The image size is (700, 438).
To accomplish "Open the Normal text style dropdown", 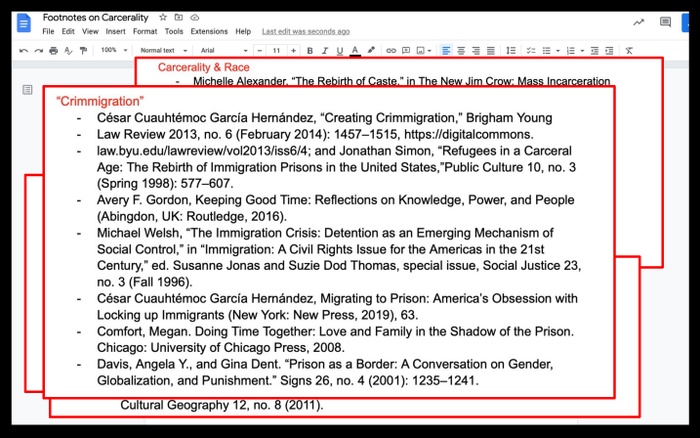I will [163, 50].
